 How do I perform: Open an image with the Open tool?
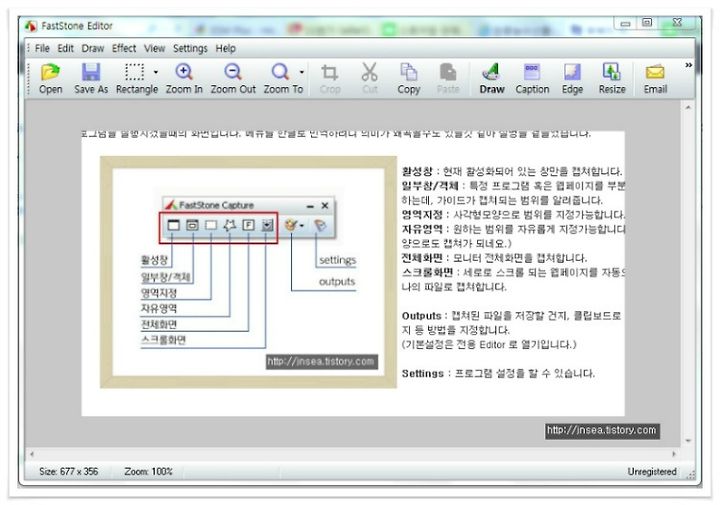51,79
